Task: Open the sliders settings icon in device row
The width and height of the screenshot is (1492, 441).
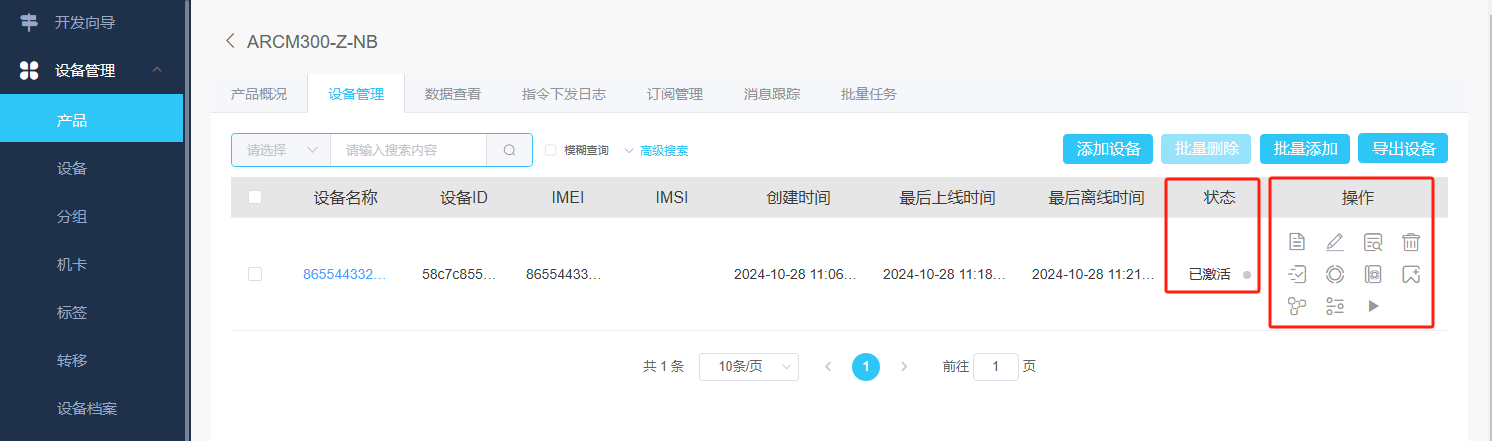Action: 1335,306
